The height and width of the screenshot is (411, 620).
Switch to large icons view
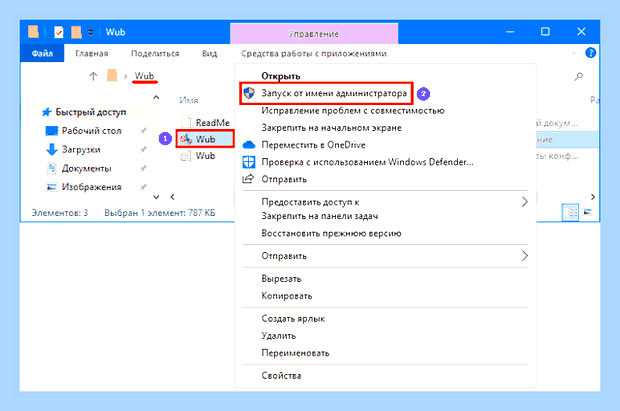(588, 213)
